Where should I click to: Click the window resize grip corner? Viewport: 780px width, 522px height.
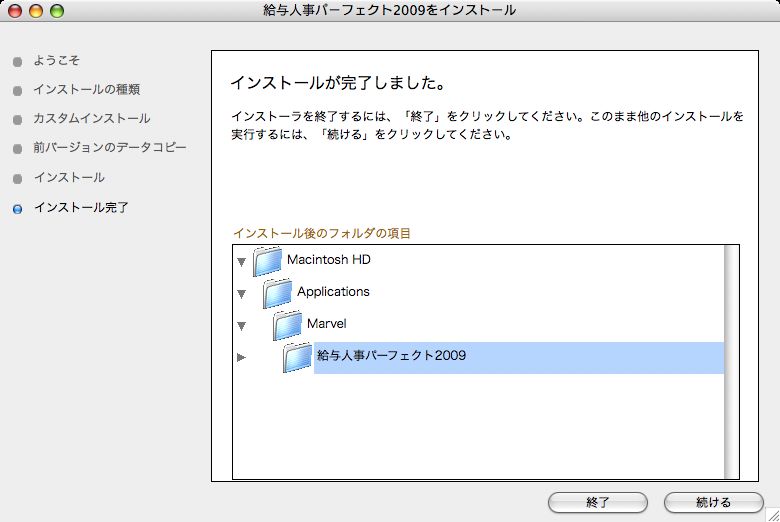773,515
